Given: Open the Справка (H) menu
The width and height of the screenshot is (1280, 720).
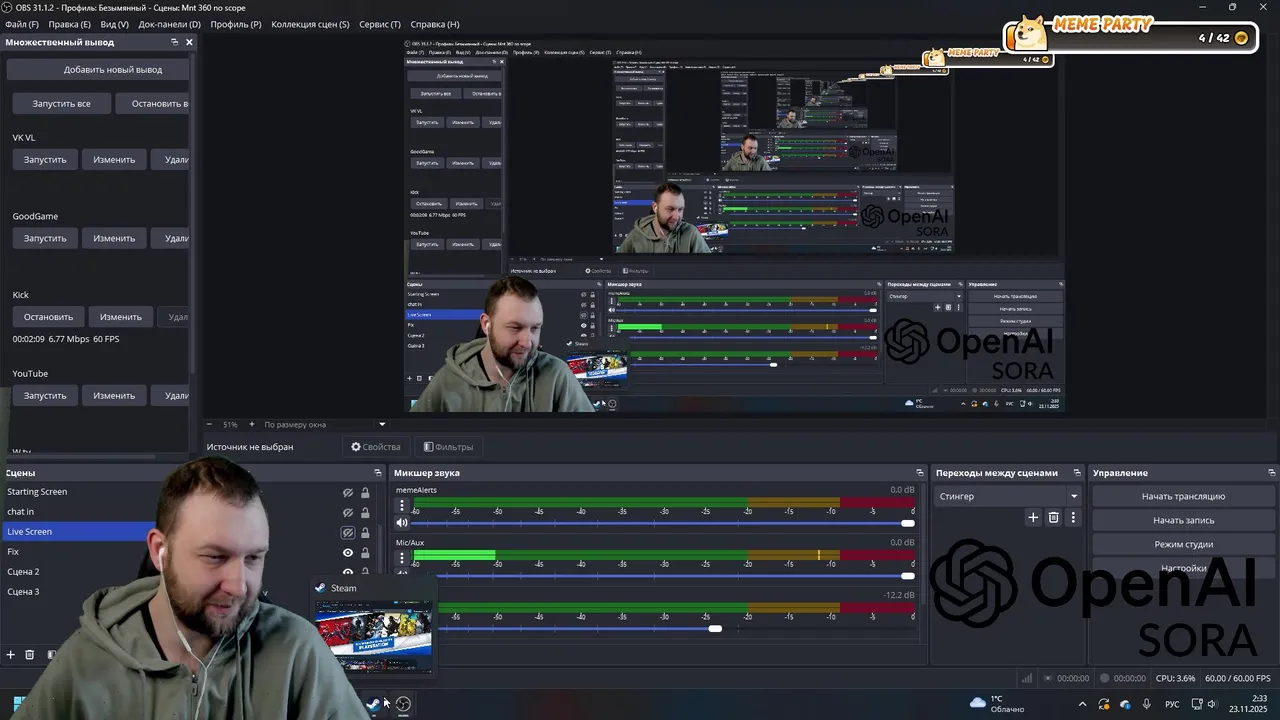Looking at the screenshot, I should tap(435, 24).
